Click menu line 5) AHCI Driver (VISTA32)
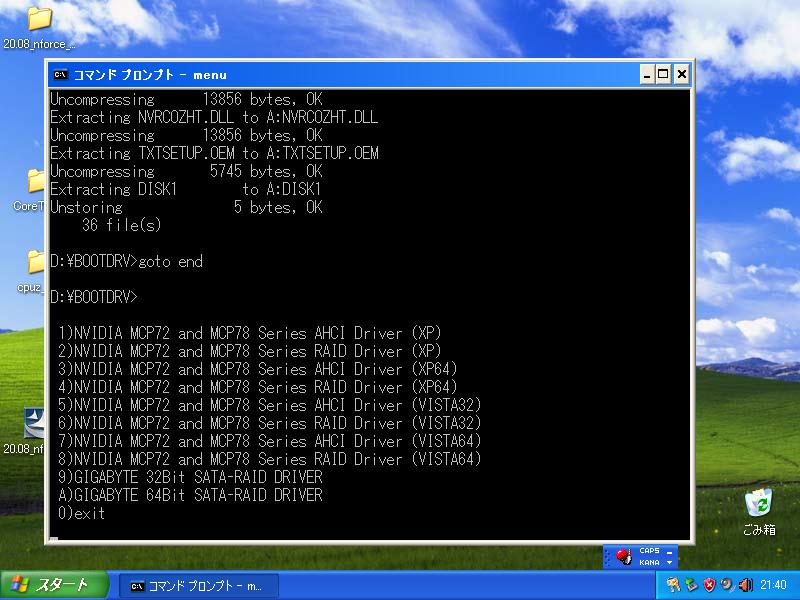 pos(269,405)
